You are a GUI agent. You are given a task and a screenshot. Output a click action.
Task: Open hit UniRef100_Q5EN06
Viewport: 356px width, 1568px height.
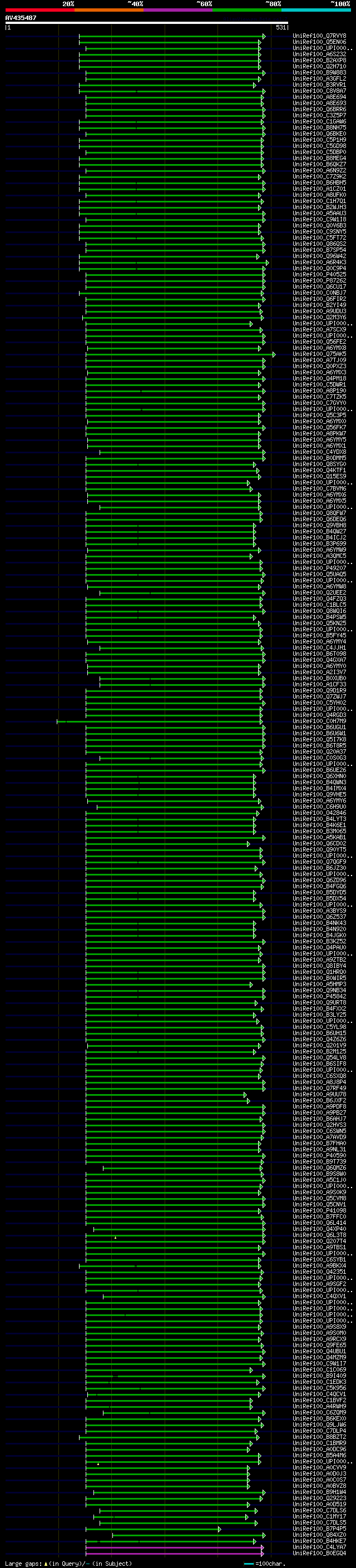pyautogui.click(x=319, y=42)
